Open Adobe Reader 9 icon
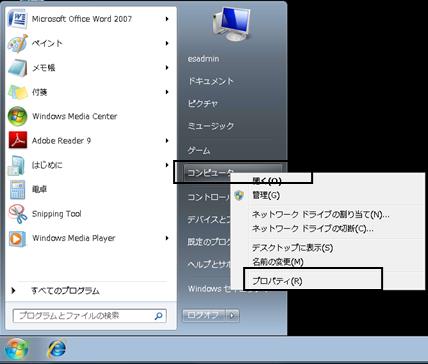This screenshot has height=364, width=428. [x=17, y=140]
